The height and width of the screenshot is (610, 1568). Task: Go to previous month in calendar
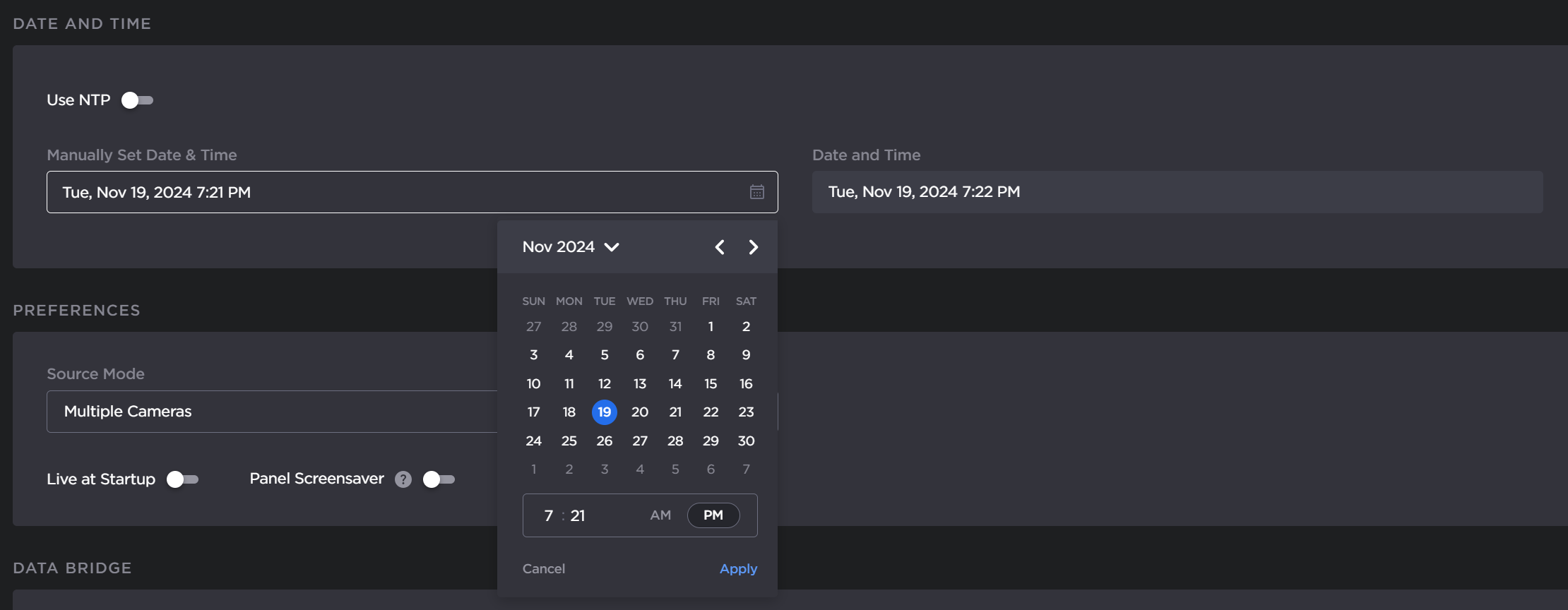720,247
